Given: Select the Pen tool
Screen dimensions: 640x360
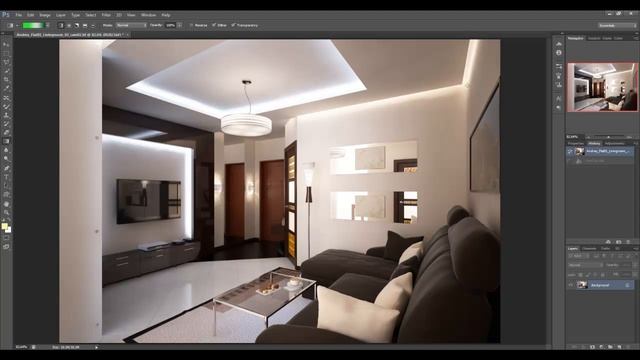Looking at the screenshot, I should 6,168.
